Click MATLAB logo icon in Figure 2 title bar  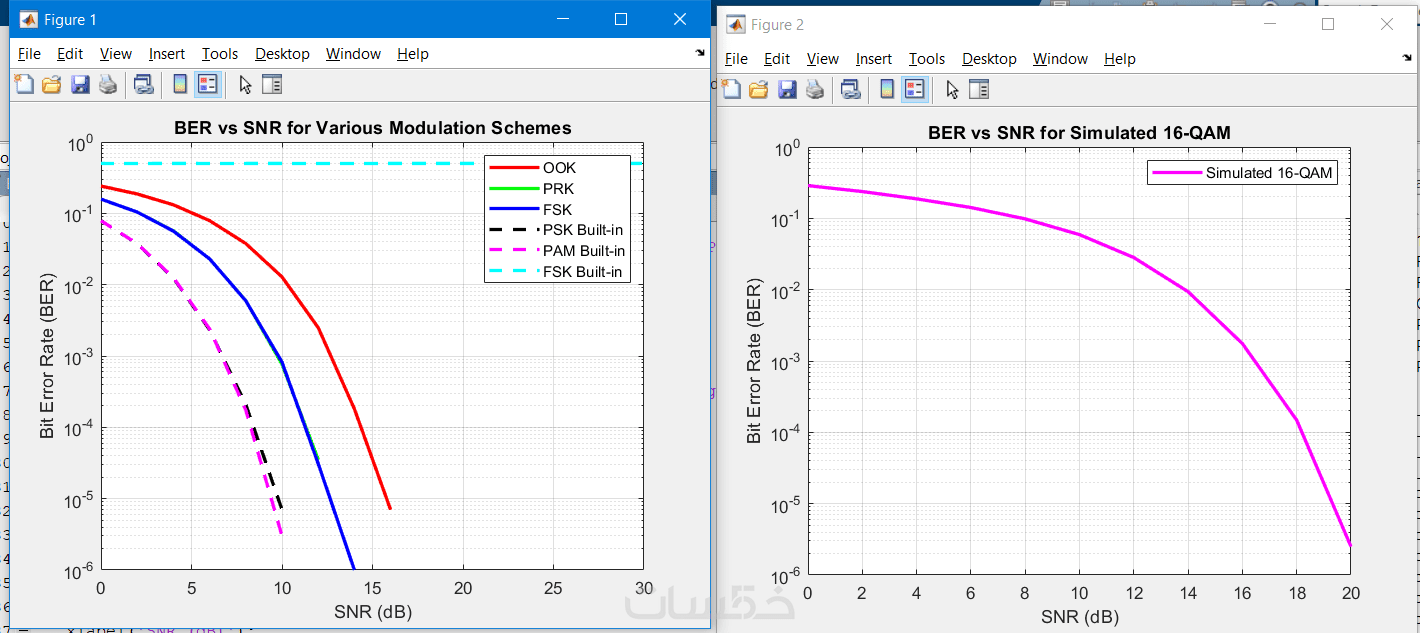(735, 24)
